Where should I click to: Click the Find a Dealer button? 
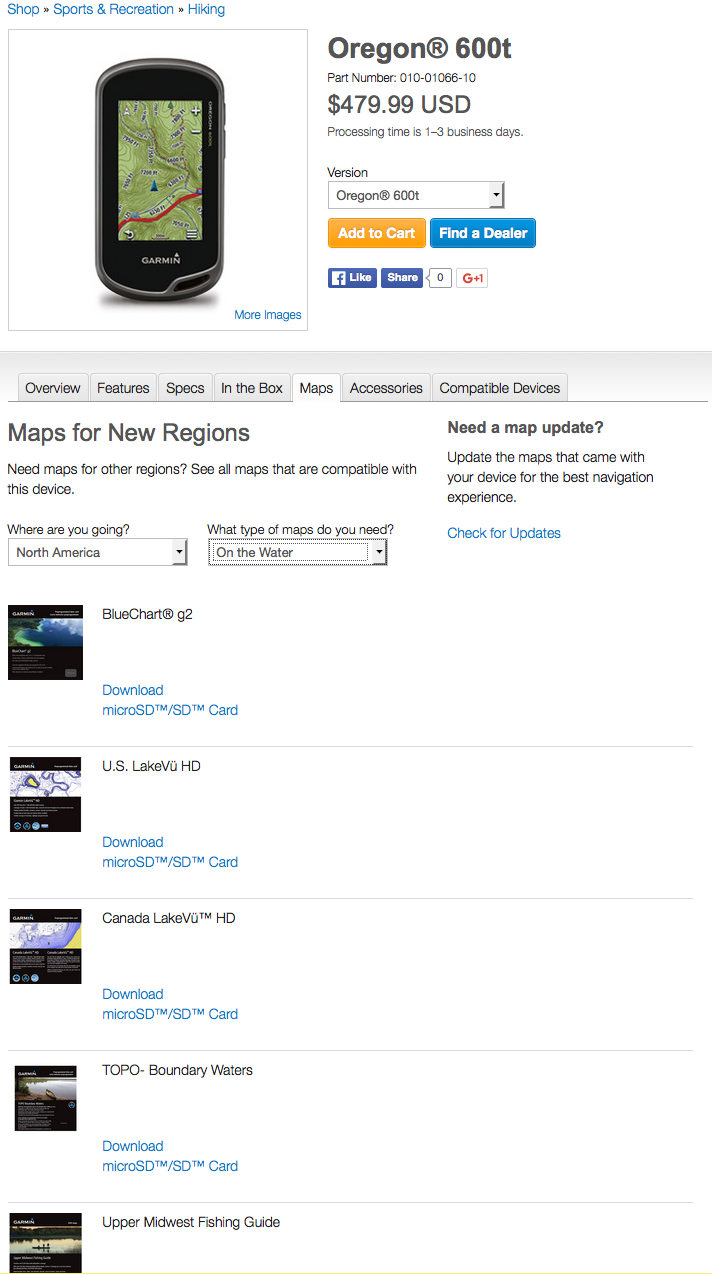483,233
